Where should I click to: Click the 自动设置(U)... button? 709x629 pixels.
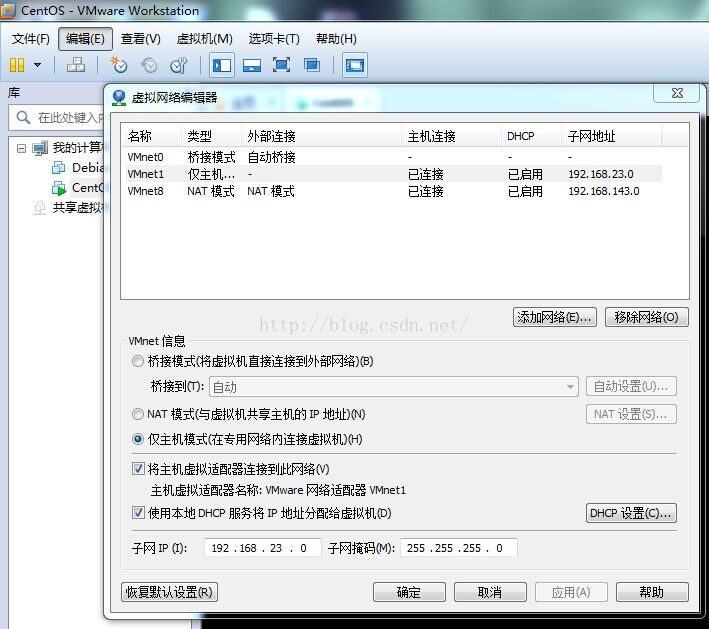(631, 387)
